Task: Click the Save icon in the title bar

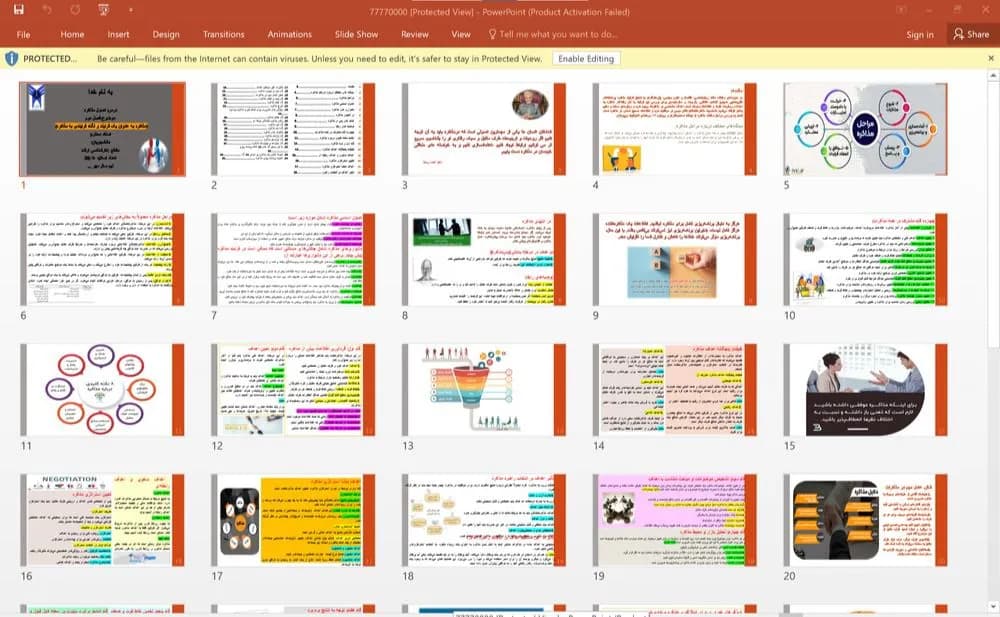Action: (x=18, y=10)
